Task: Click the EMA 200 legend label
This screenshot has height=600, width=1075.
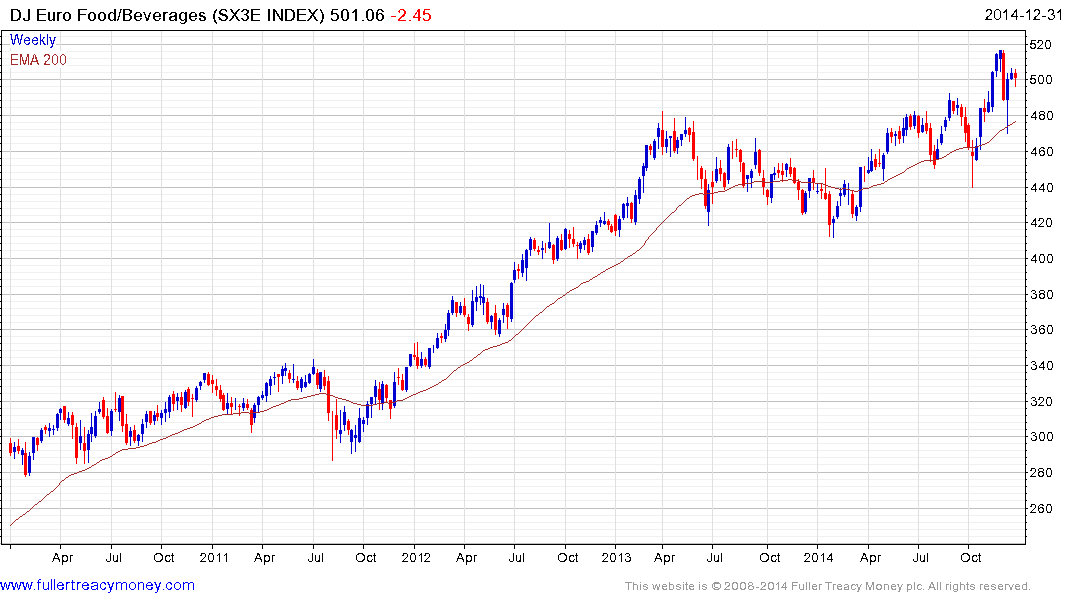Action: pyautogui.click(x=38, y=60)
